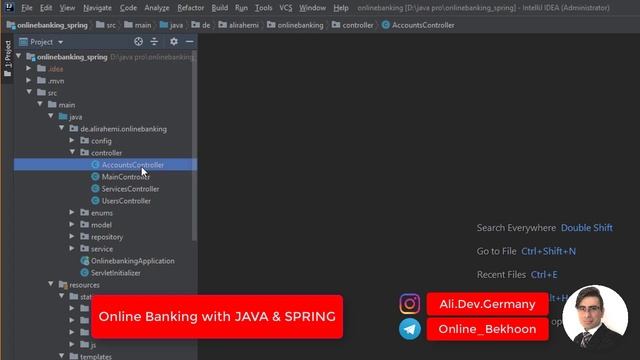Click the controller breadcrumb
Viewport: 640px width, 360px height.
(353, 25)
